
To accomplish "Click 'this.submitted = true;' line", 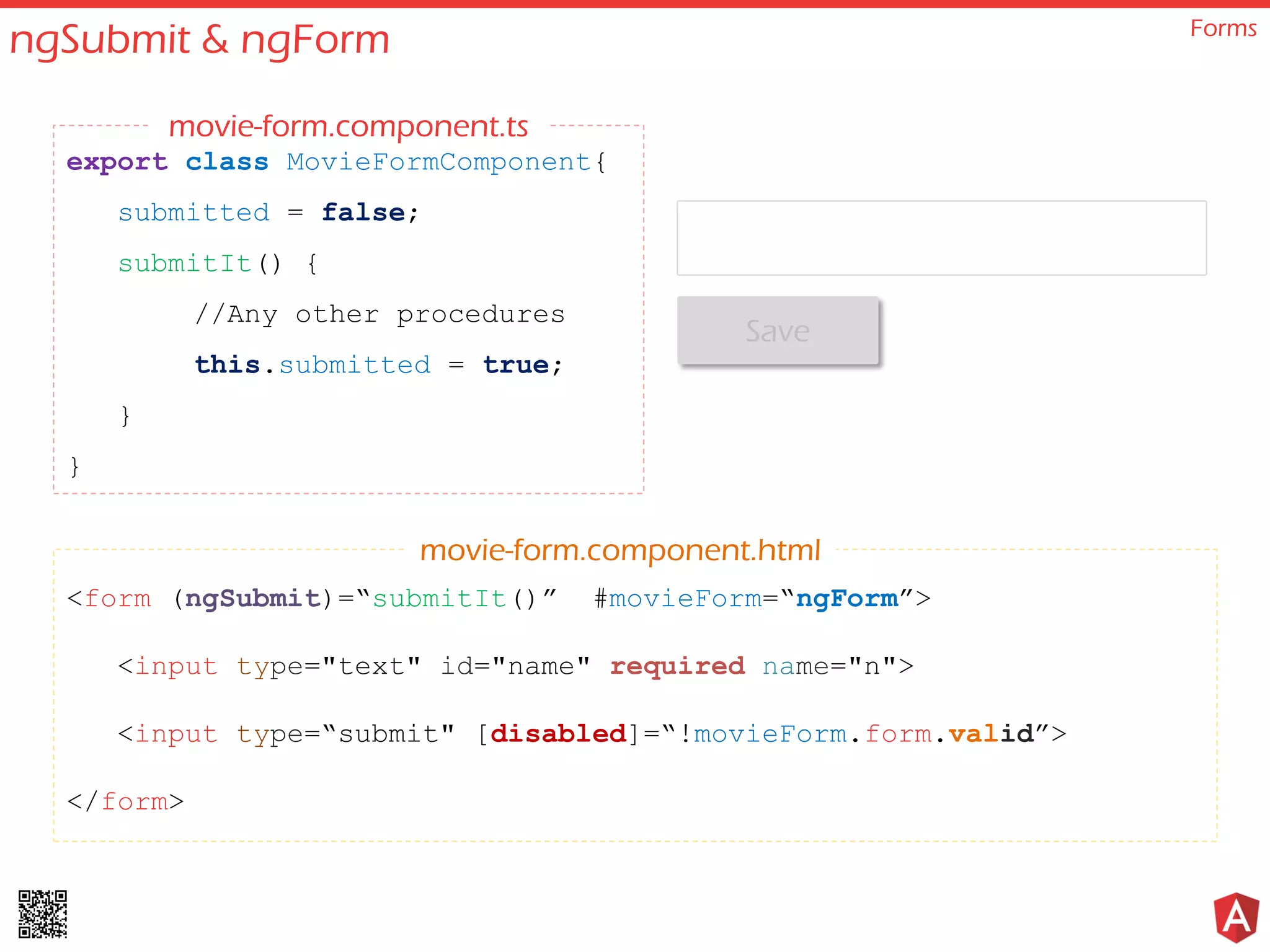I will coord(378,365).
